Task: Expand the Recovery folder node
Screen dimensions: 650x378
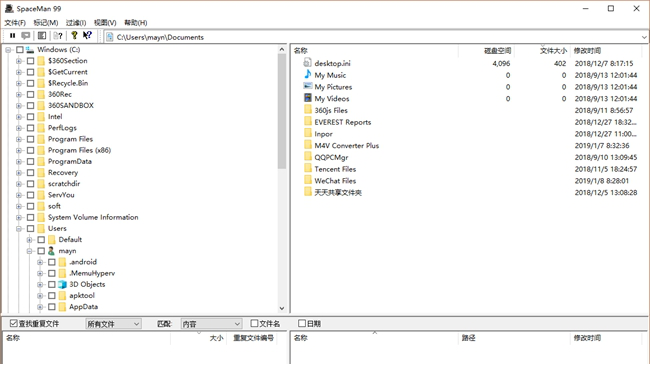Action: tap(19, 173)
